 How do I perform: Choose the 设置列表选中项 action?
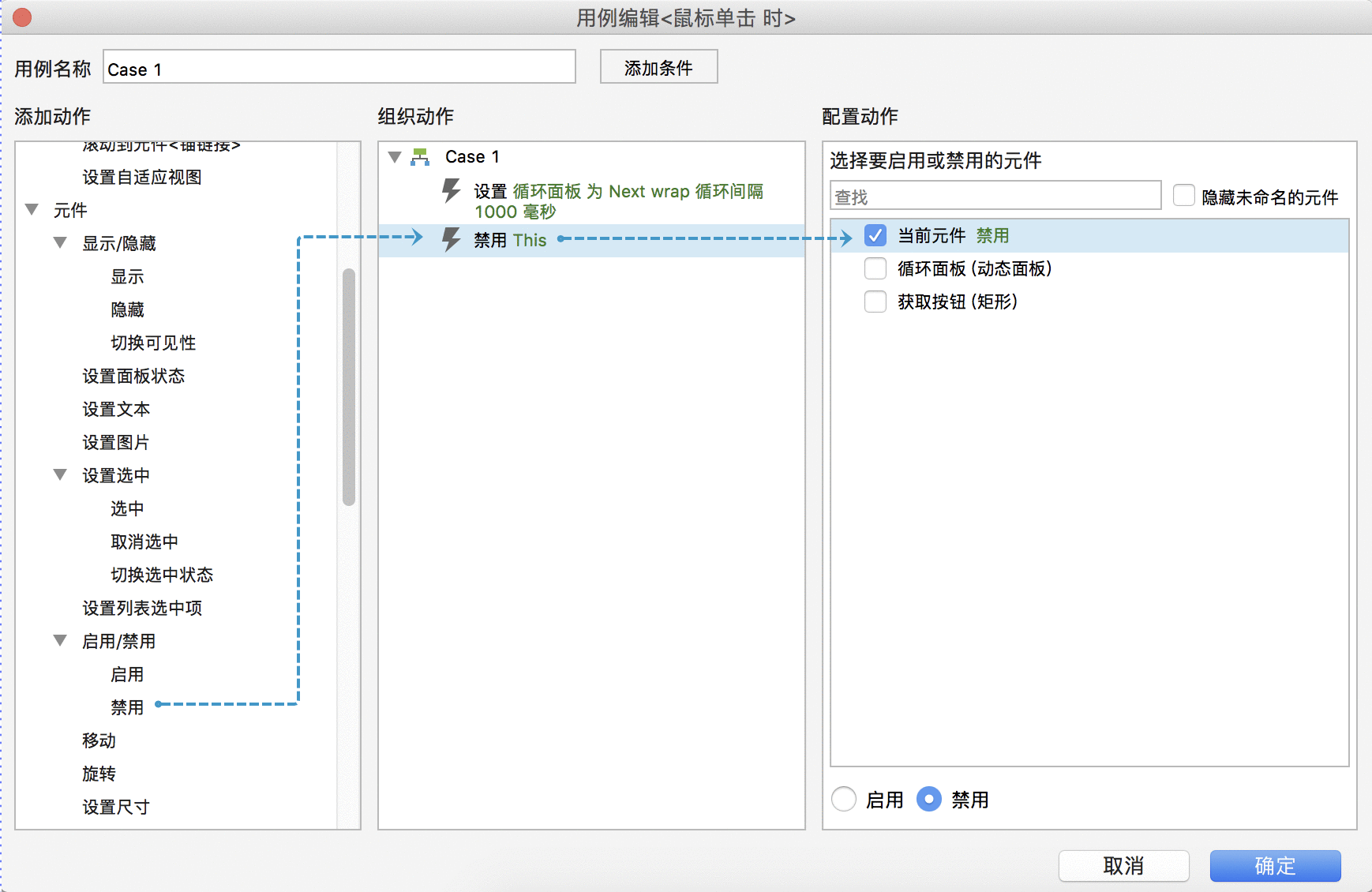click(142, 608)
